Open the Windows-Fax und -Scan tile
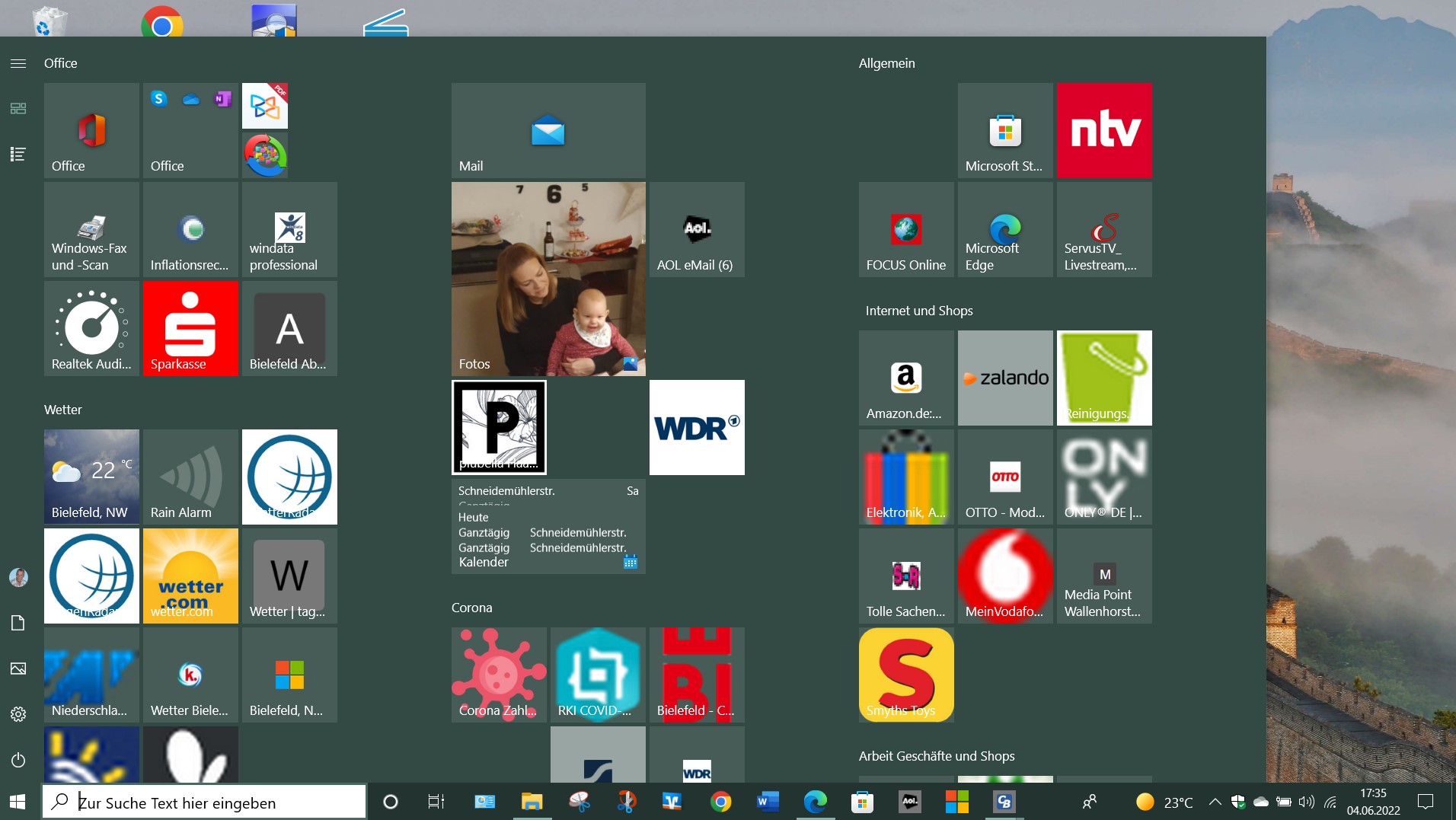 [x=91, y=229]
